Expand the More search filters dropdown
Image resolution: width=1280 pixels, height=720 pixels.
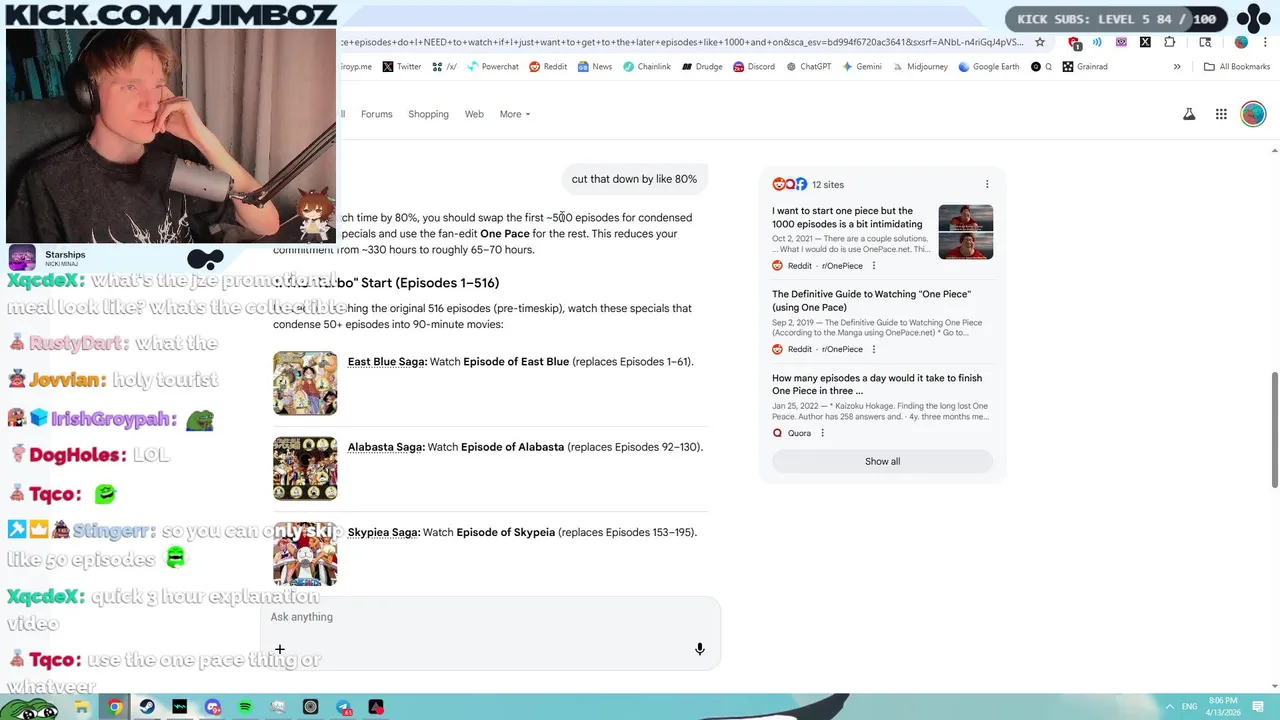click(x=515, y=114)
